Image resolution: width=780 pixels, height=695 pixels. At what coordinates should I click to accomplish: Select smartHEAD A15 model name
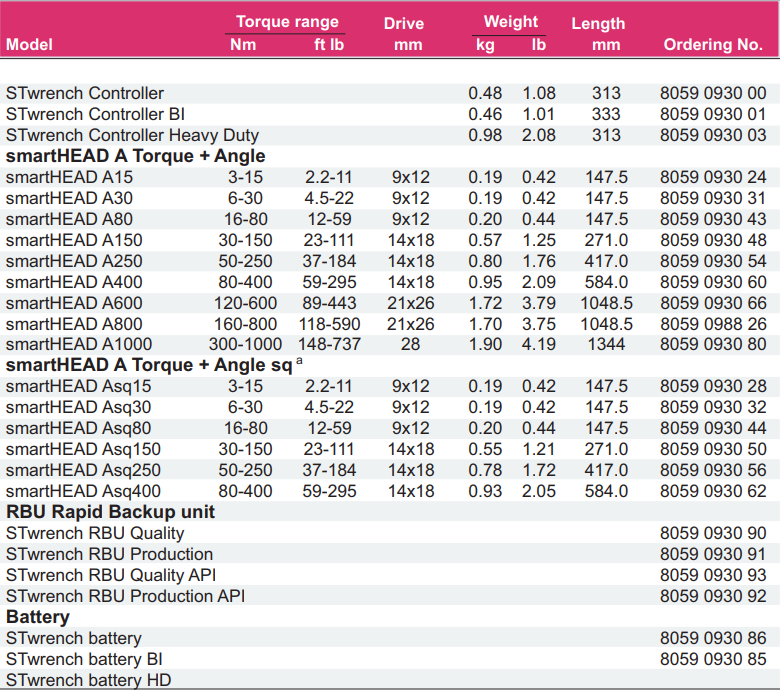tap(69, 177)
